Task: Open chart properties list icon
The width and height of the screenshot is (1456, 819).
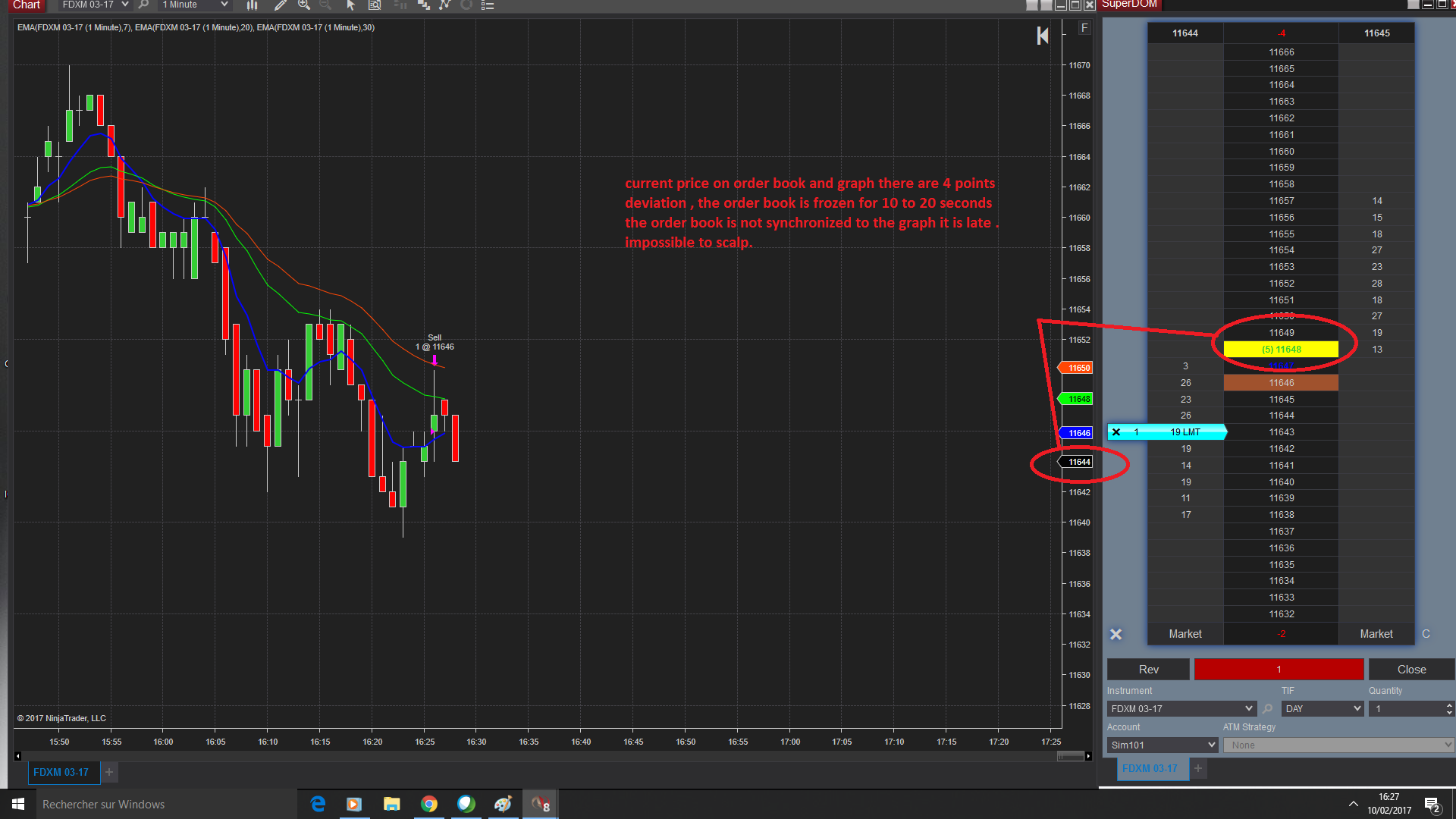Action: (x=488, y=5)
